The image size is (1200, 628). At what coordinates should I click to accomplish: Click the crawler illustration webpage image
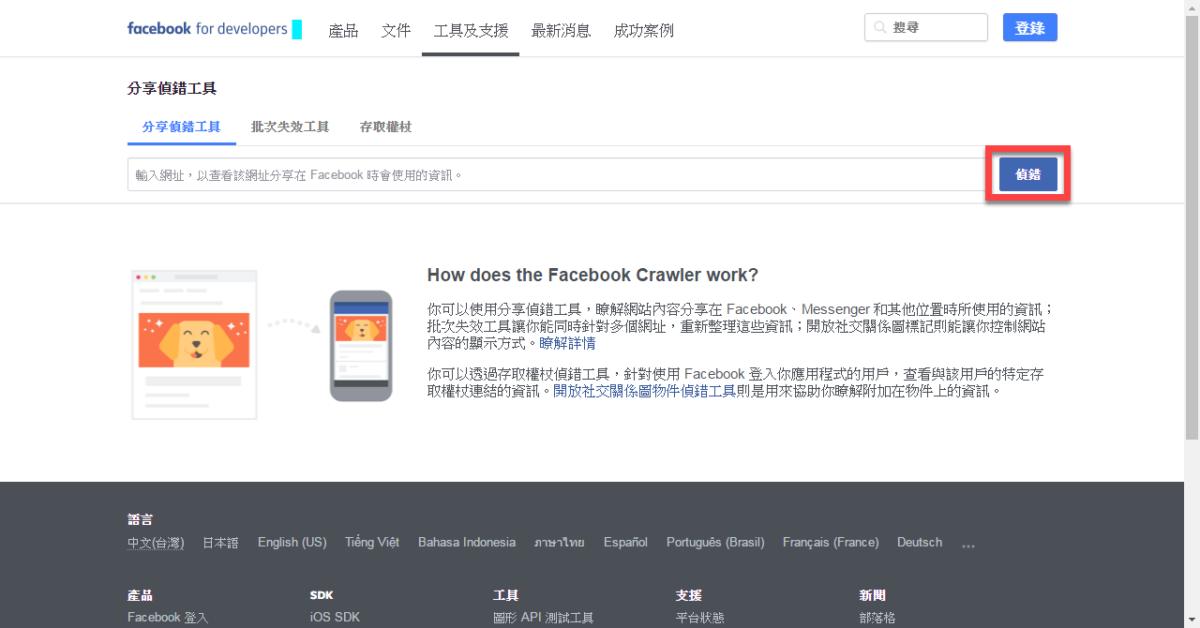click(x=194, y=345)
